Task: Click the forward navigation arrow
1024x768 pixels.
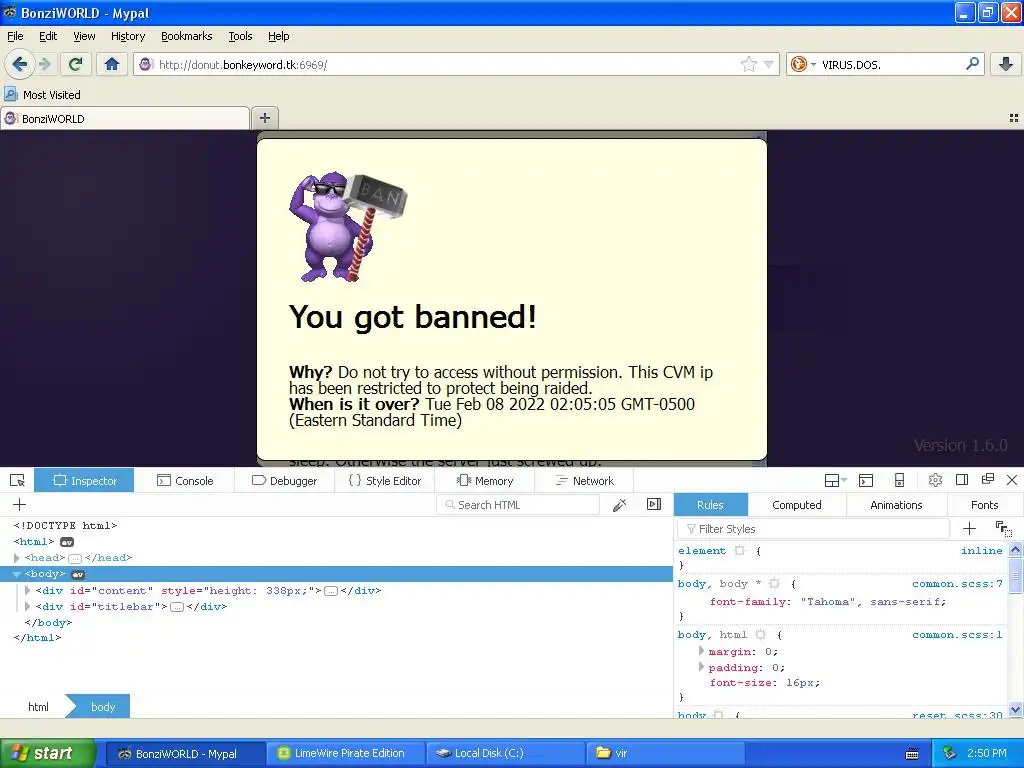Action: pyautogui.click(x=44, y=64)
